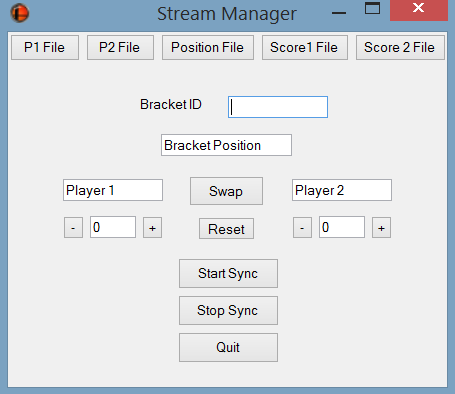The width and height of the screenshot is (455, 394).
Task: Close the Stream Manager window
Action: click(x=419, y=10)
